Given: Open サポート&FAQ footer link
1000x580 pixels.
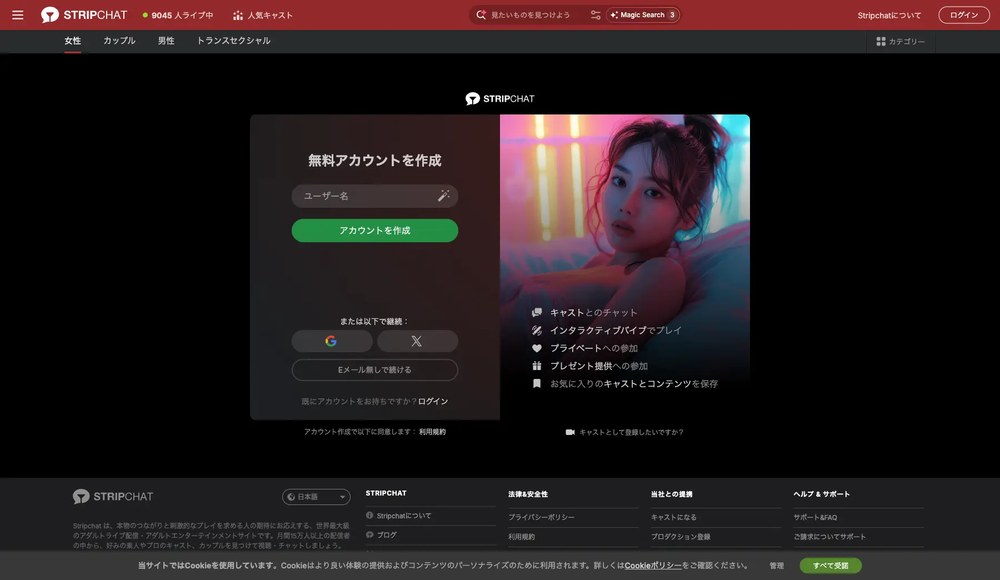Looking at the screenshot, I should (x=815, y=517).
